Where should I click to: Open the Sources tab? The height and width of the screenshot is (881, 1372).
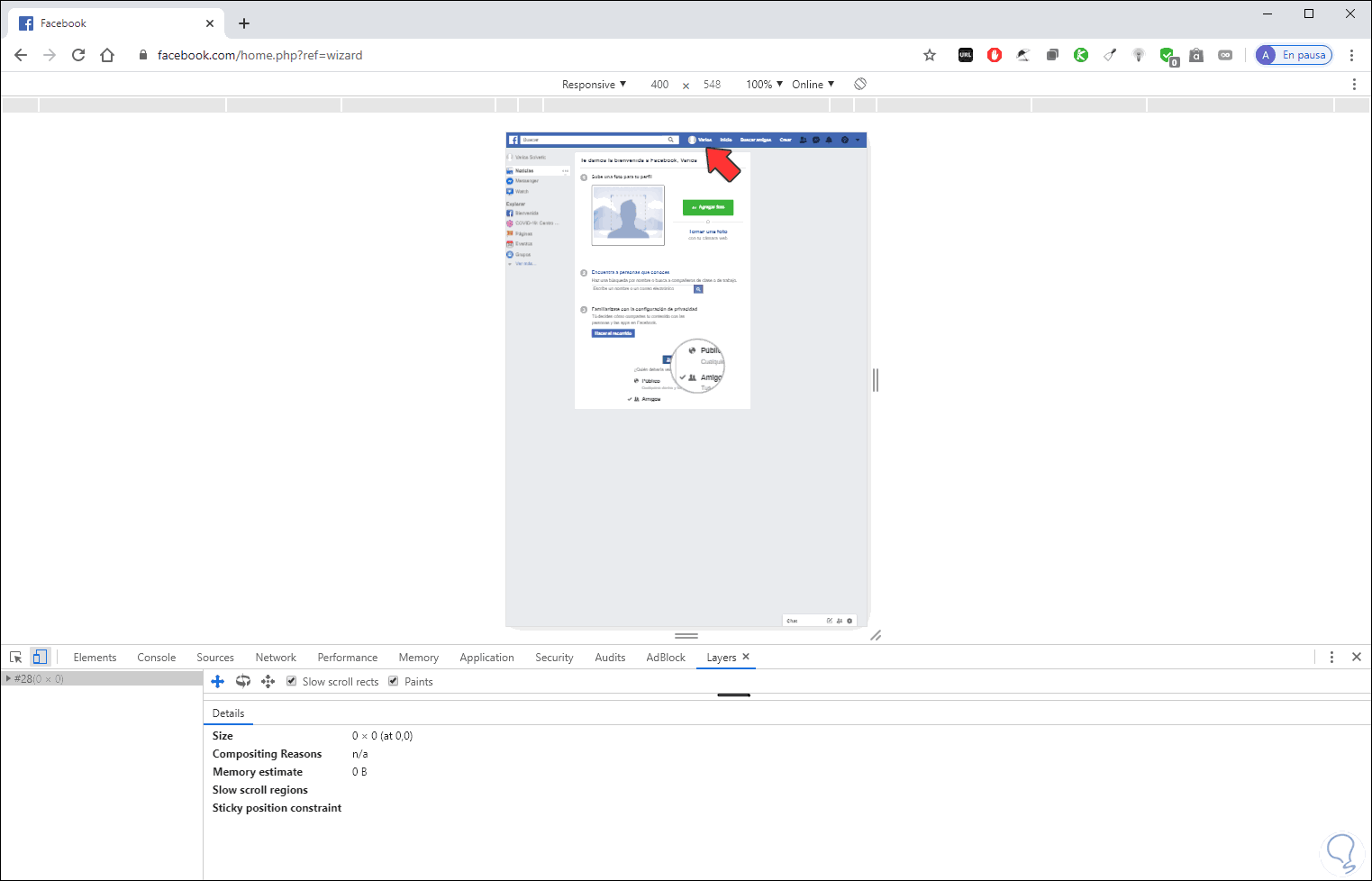tap(215, 658)
